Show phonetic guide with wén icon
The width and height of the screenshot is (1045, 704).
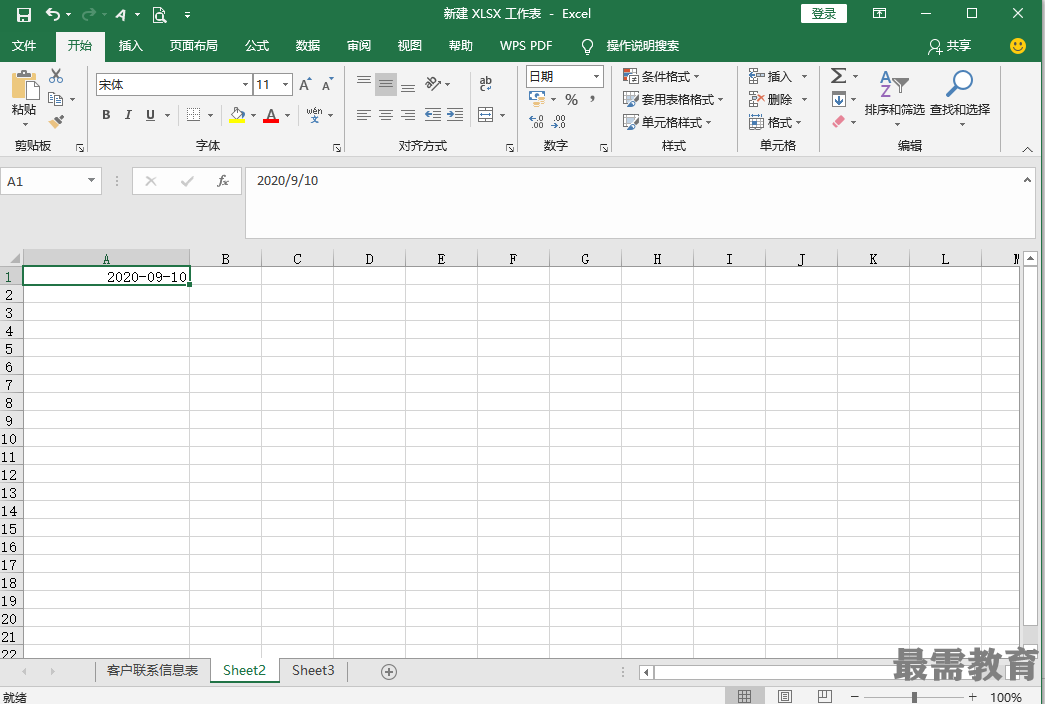pyautogui.click(x=315, y=115)
